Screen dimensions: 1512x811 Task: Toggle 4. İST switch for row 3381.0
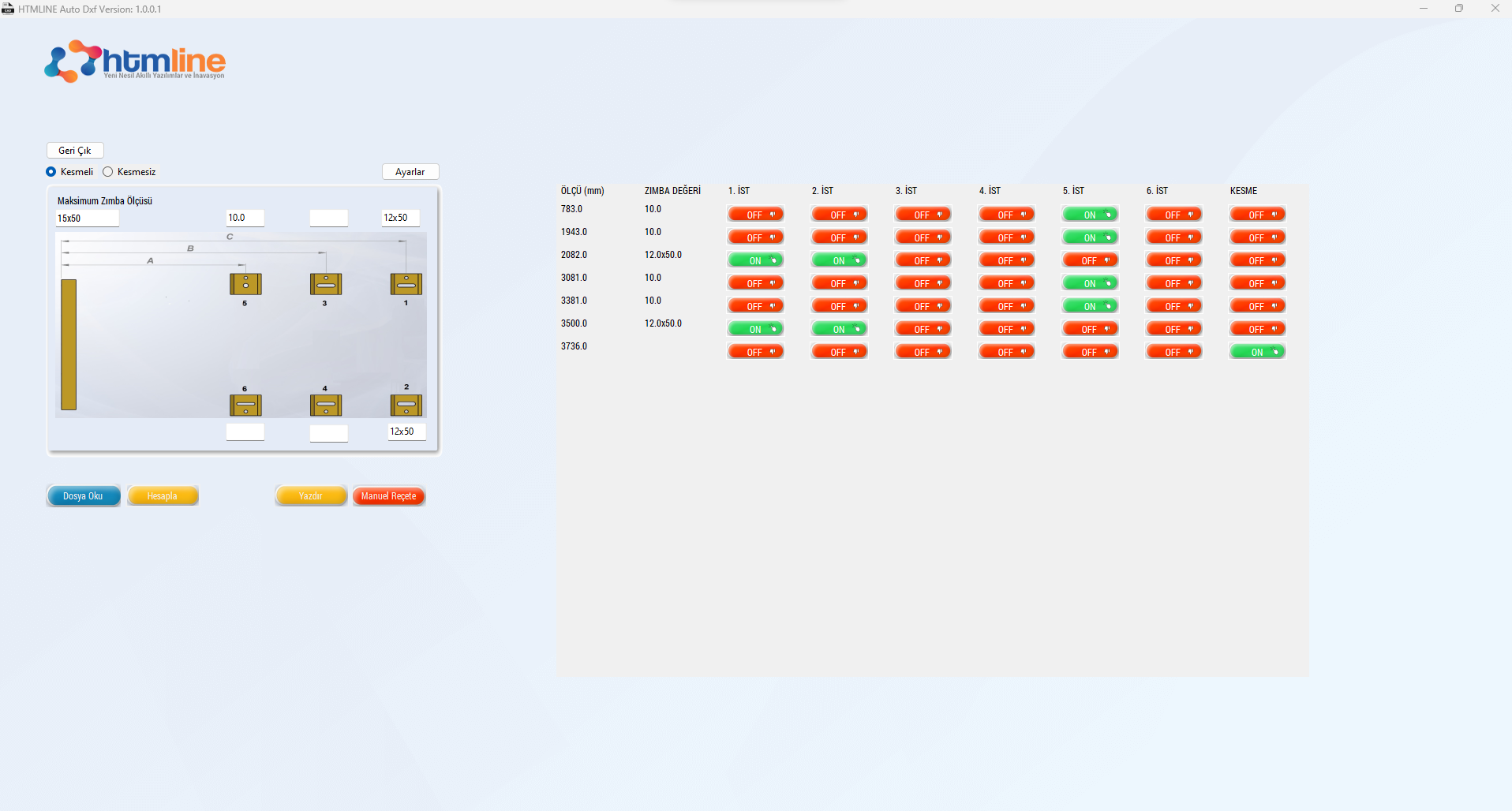pyautogui.click(x=1006, y=306)
